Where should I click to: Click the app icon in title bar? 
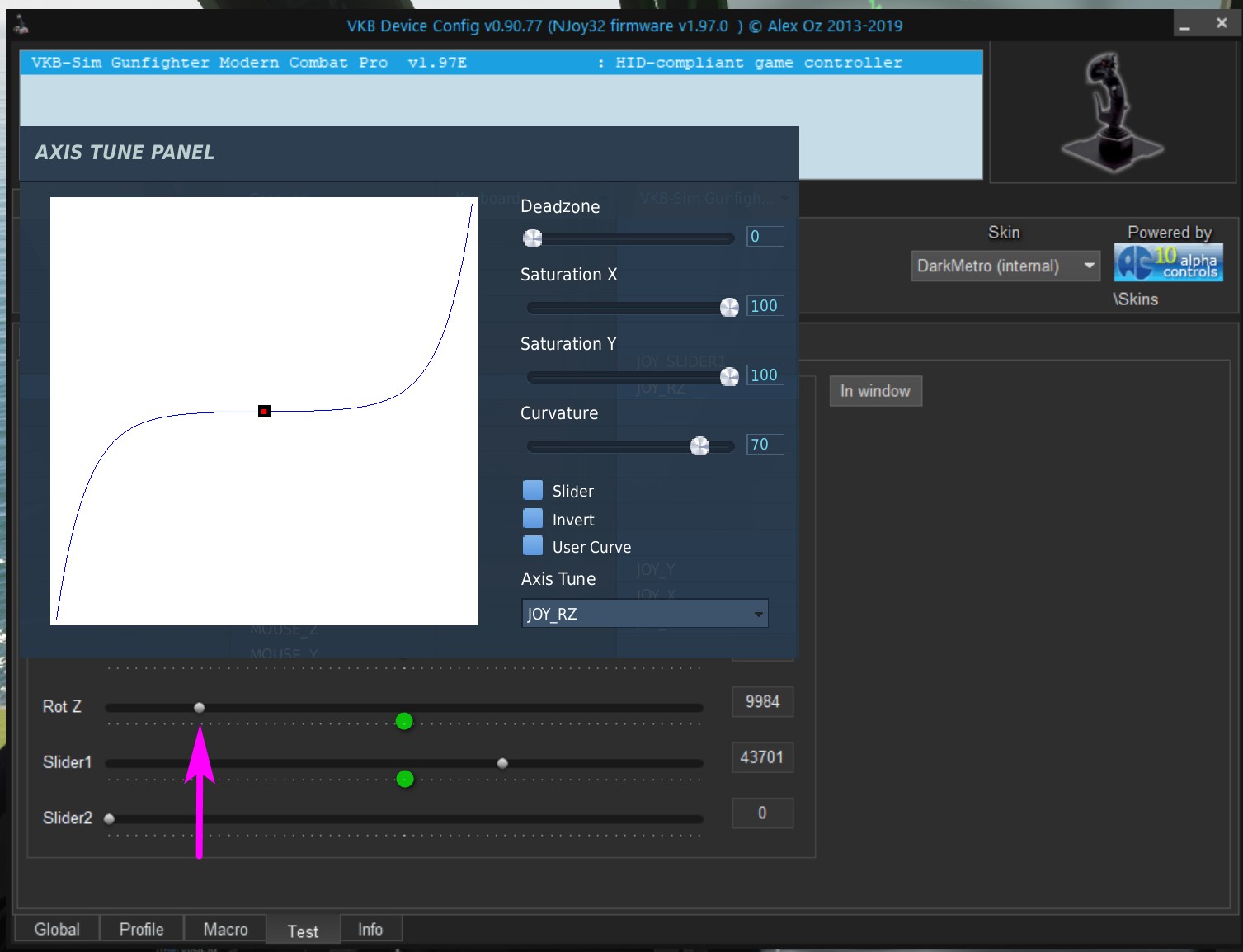click(x=21, y=26)
